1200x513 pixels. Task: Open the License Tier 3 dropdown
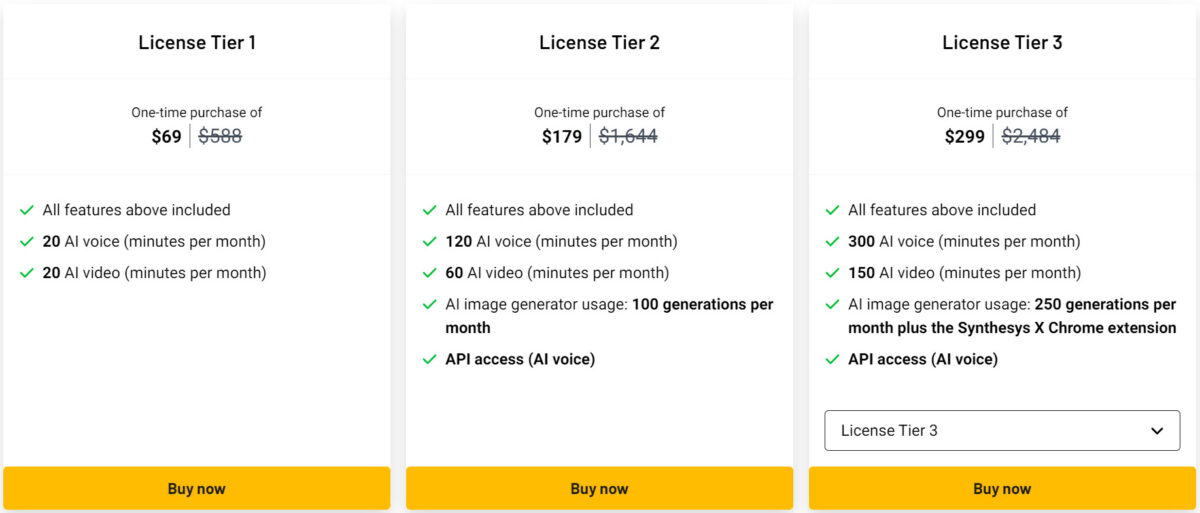point(1002,430)
